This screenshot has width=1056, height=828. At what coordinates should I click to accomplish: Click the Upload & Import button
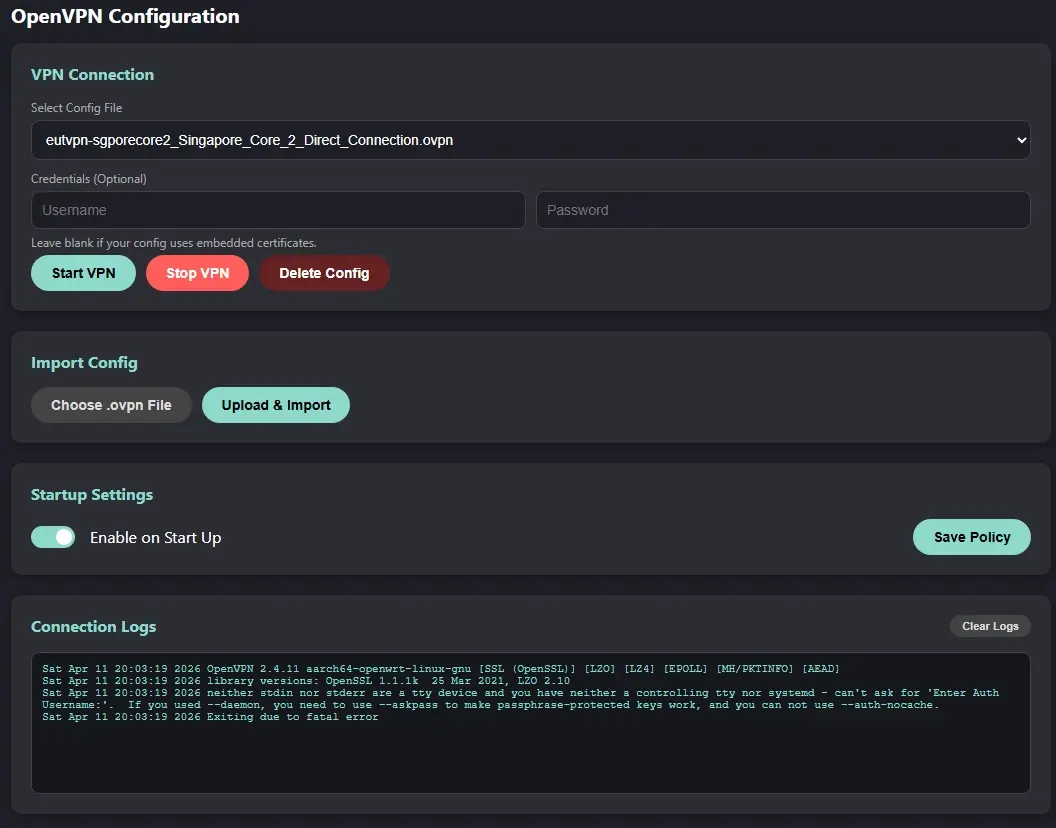point(276,405)
